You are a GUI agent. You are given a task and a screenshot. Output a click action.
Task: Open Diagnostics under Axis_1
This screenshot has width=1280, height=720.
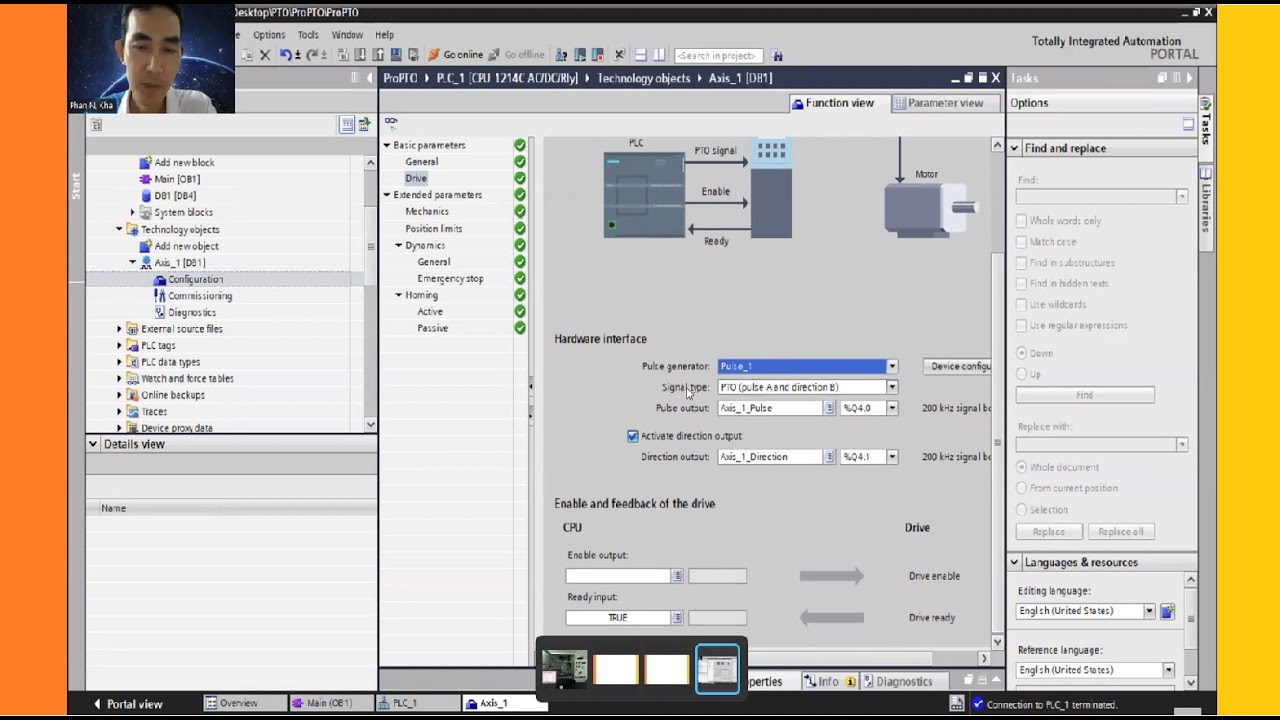click(x=191, y=312)
